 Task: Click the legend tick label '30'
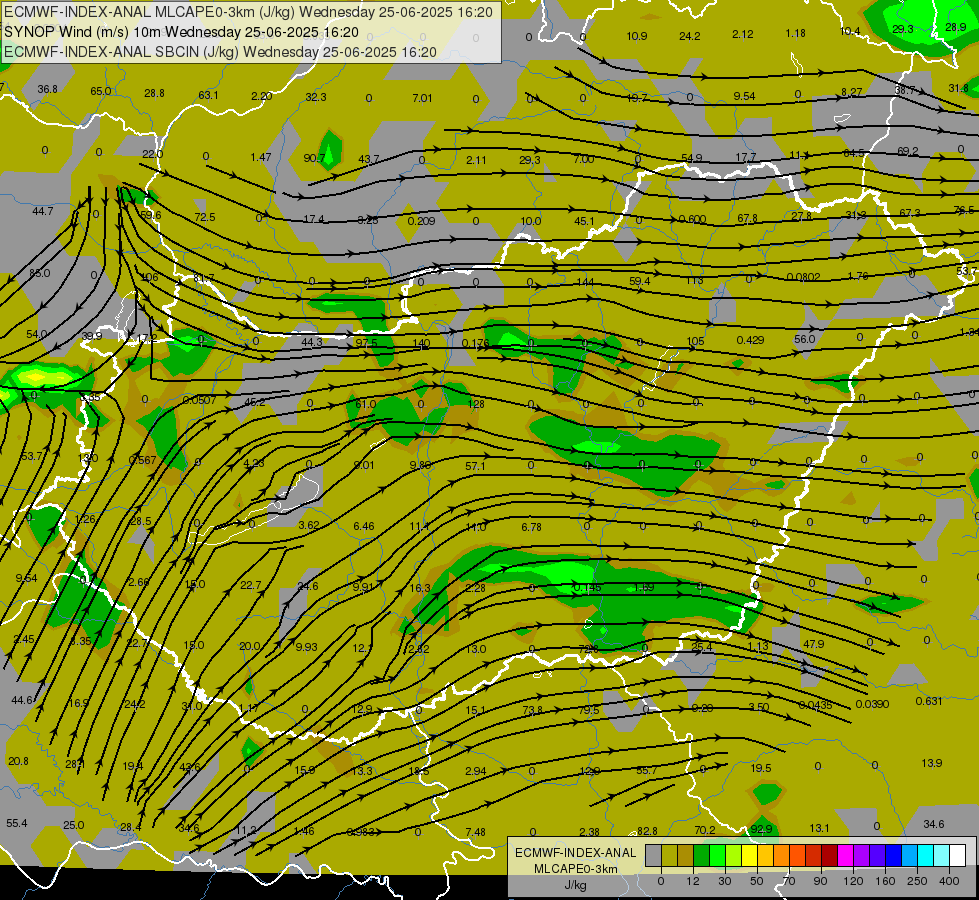click(724, 881)
